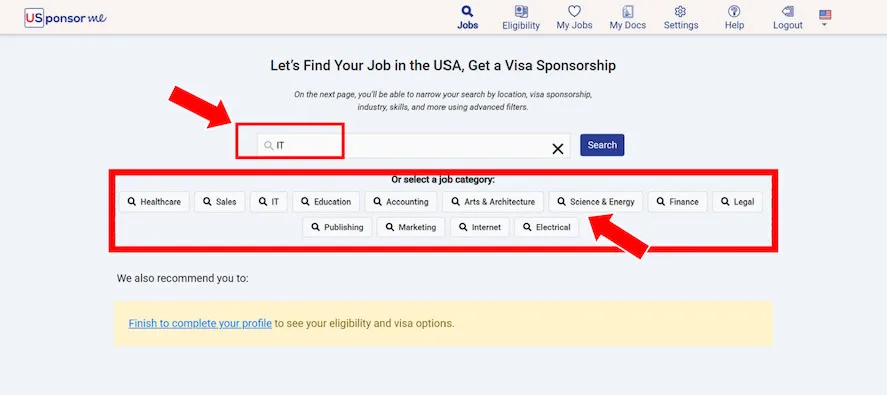This screenshot has width=887, height=395.
Task: Pick the Marketing job category
Action: [x=411, y=227]
